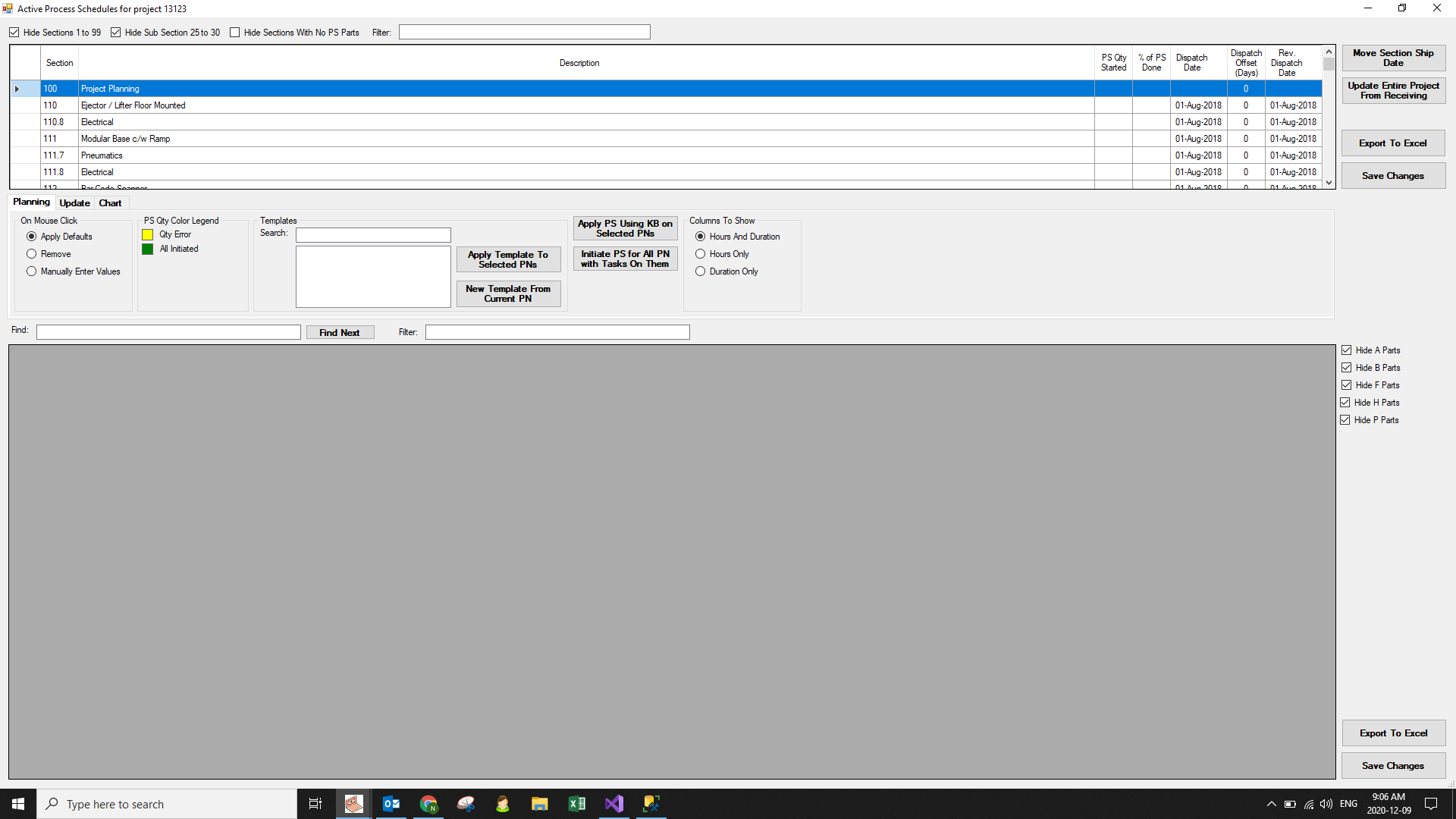Enable Hide Sections With No PS Parts

235,33
